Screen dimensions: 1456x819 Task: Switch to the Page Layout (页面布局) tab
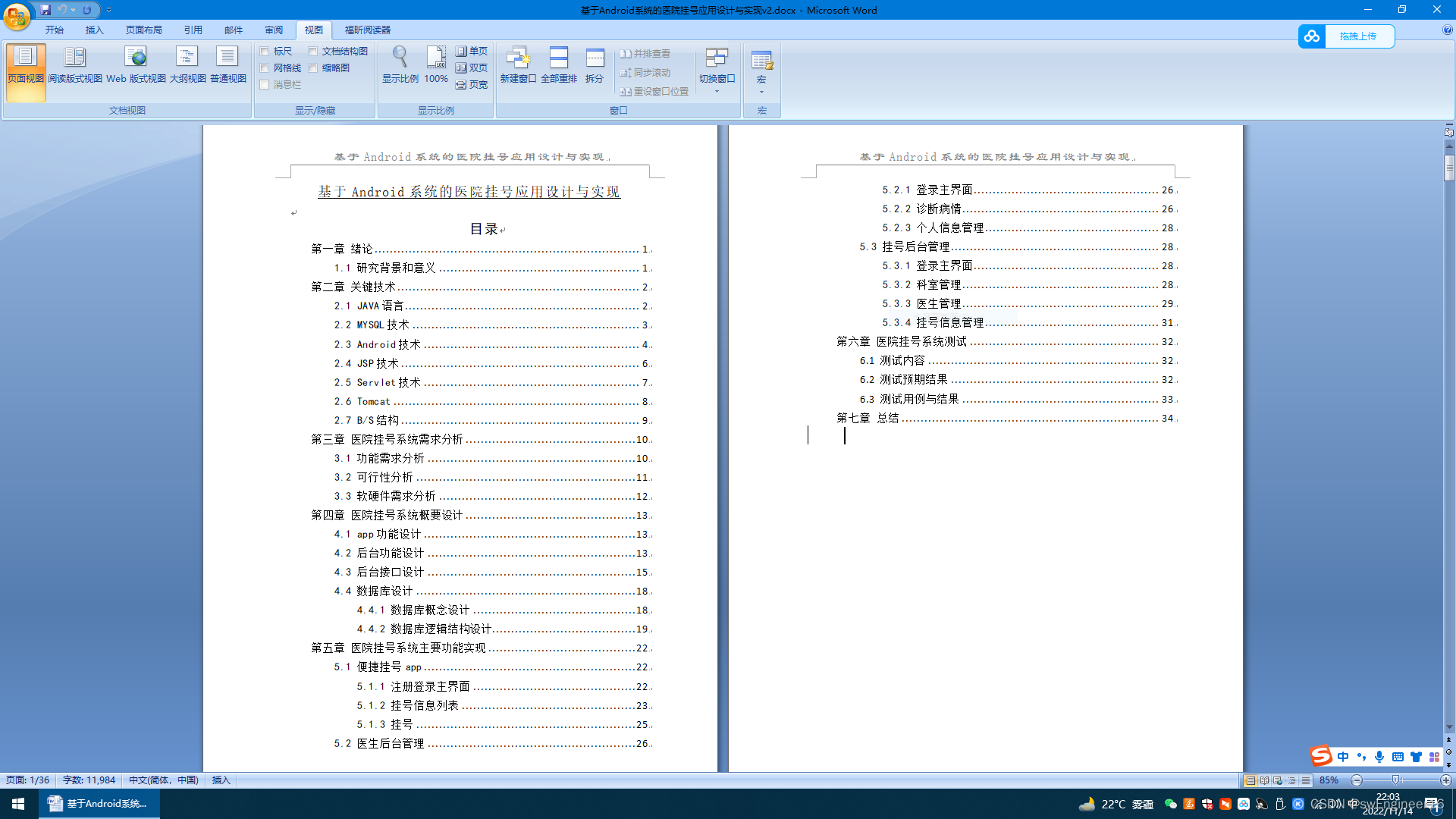click(x=143, y=30)
